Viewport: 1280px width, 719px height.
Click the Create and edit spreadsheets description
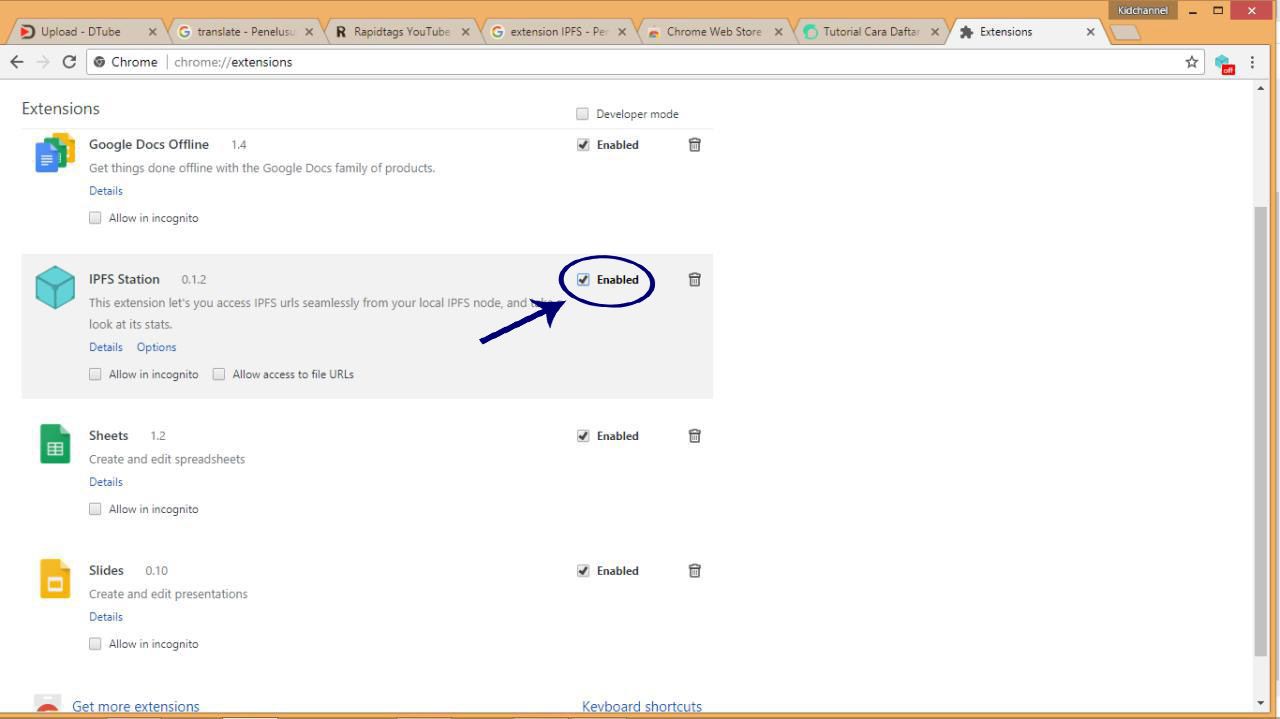pos(167,459)
